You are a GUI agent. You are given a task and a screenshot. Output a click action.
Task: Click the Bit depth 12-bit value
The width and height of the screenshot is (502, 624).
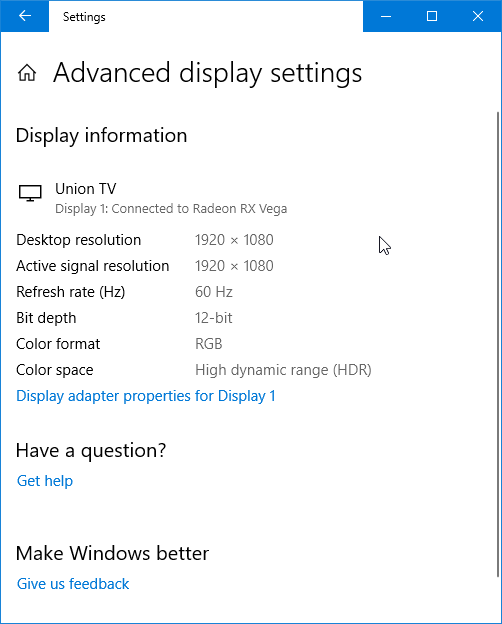[x=213, y=318]
